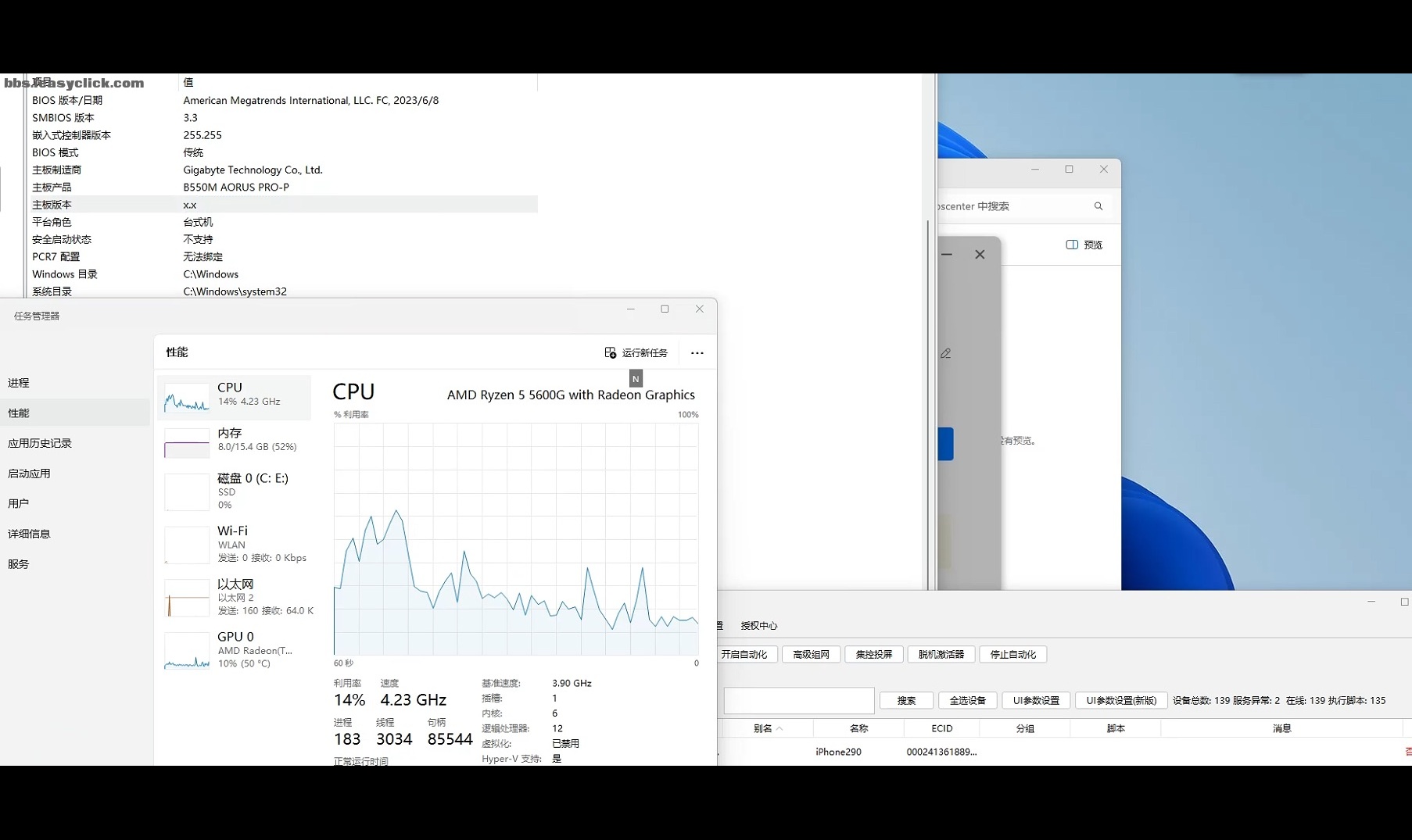Click the 开启自动化 button

[x=744, y=655]
